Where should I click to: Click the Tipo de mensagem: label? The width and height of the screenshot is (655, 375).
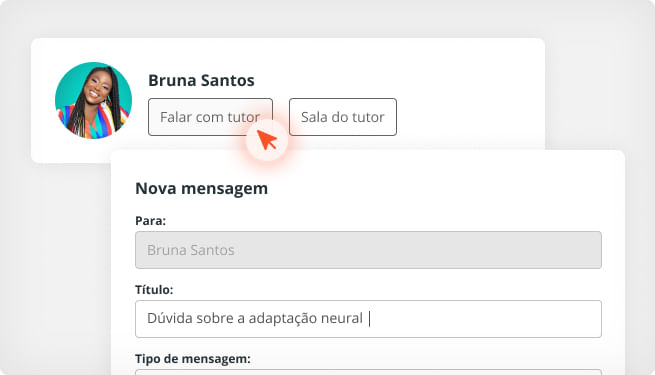click(x=193, y=358)
